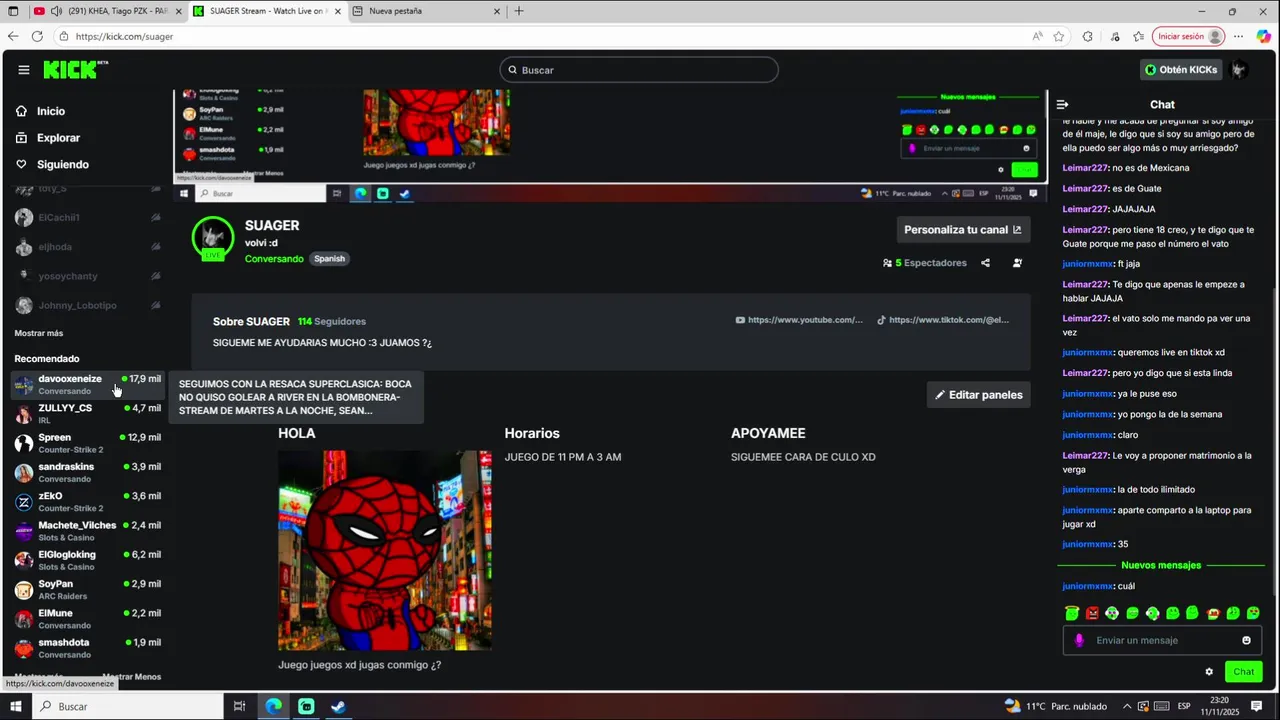Image resolution: width=1280 pixels, height=720 pixels.
Task: Open the Edge Copilot icon
Action: (1264, 36)
